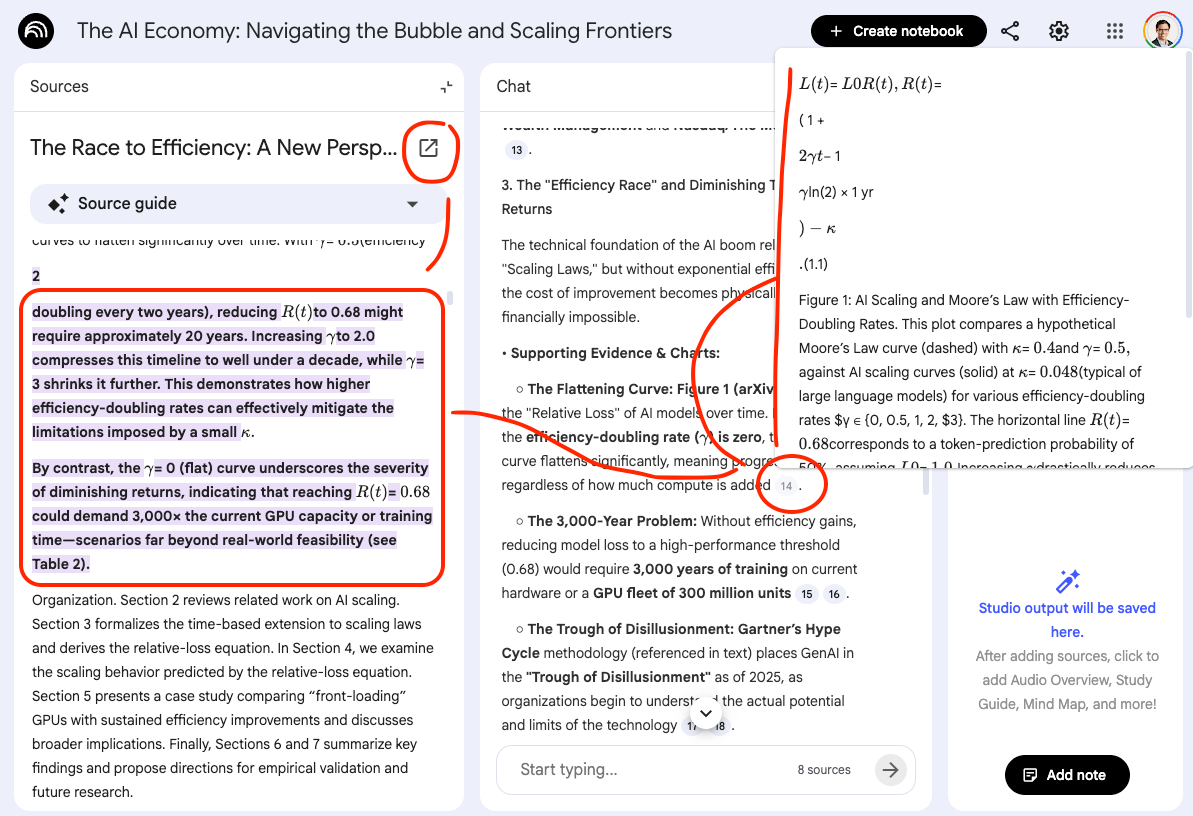Click citation chip 14

(786, 486)
